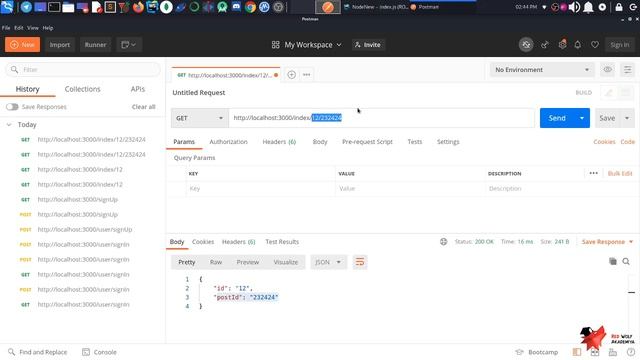Collapse the Today history group

pos(9,124)
